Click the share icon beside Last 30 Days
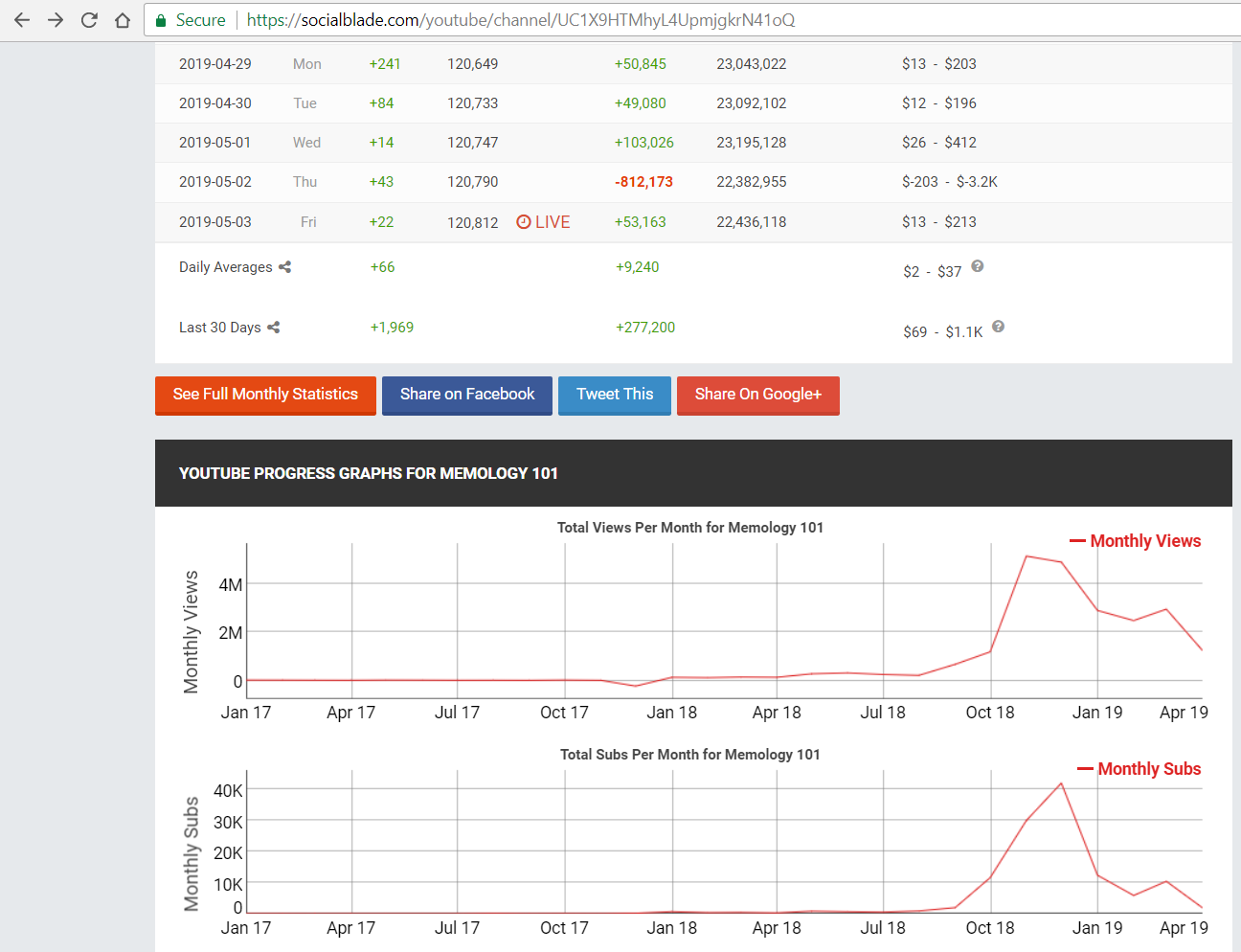The height and width of the screenshot is (952, 1241). coord(274,328)
